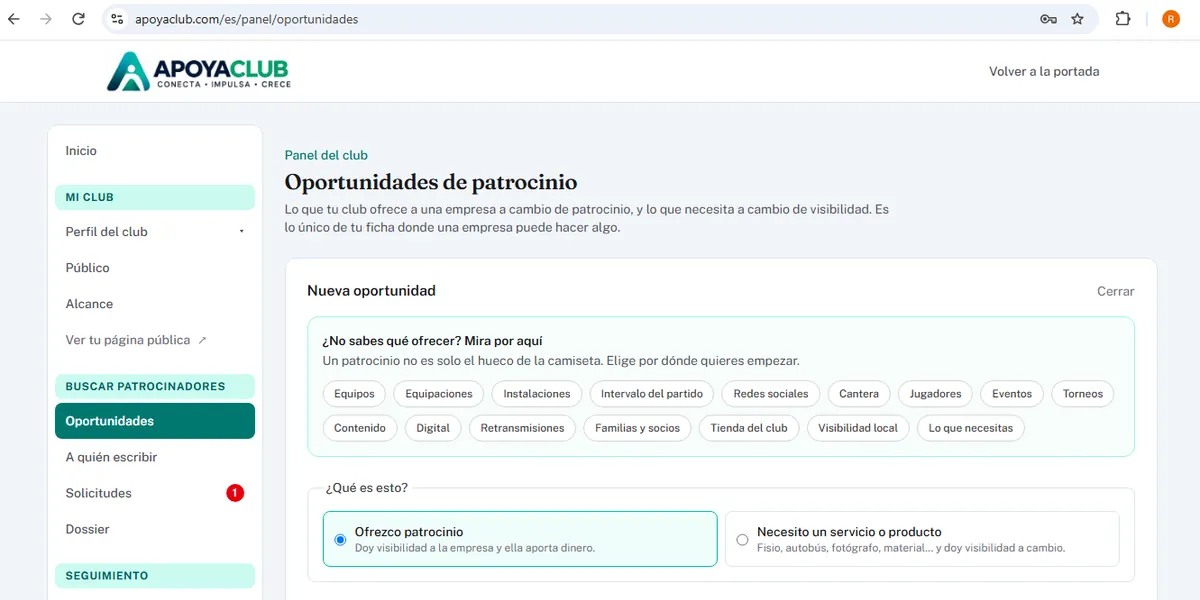Select Ofrezco patrocinio radio option
The height and width of the screenshot is (600, 1200).
coord(520,539)
